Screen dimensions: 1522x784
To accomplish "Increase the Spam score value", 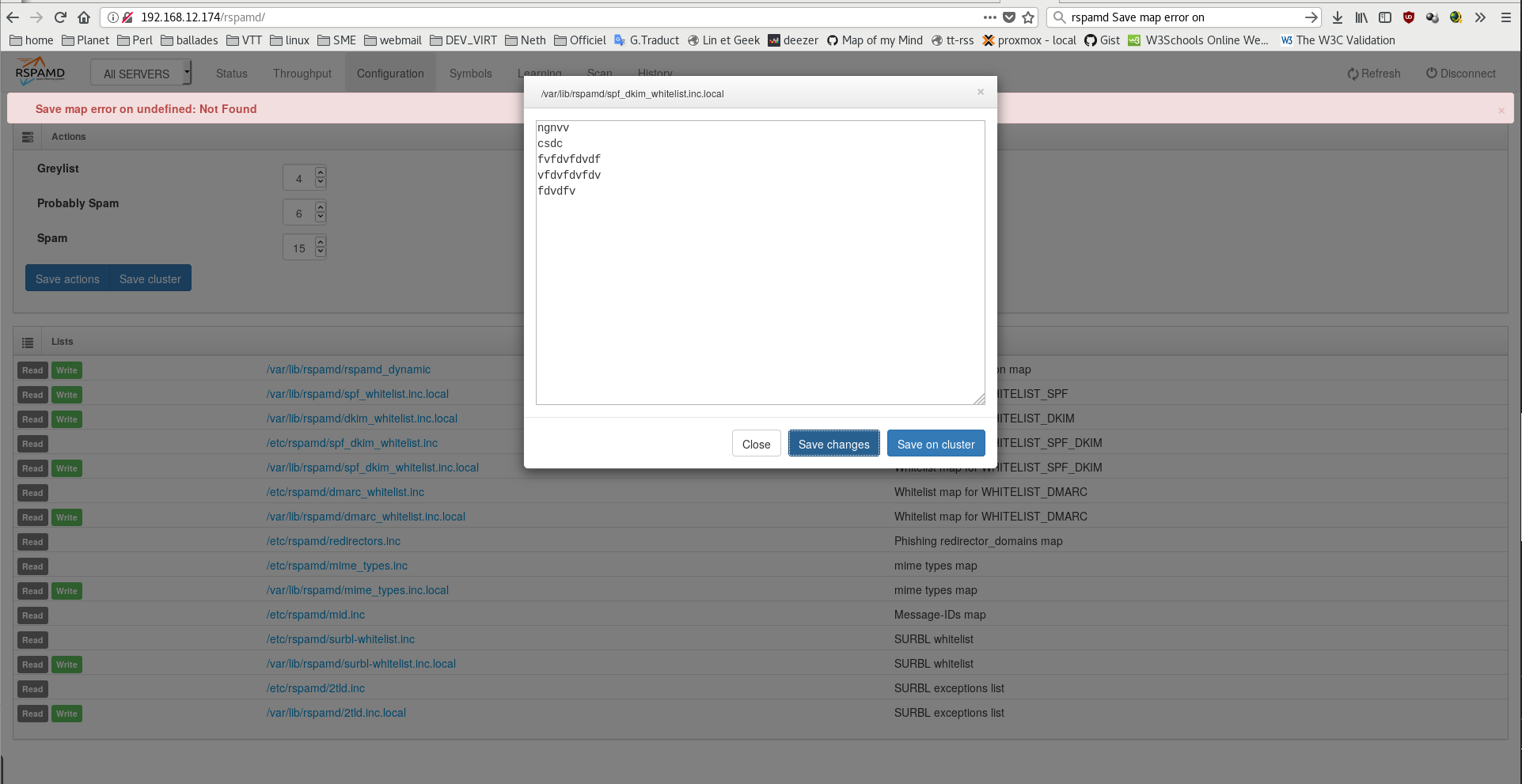I will tap(321, 241).
